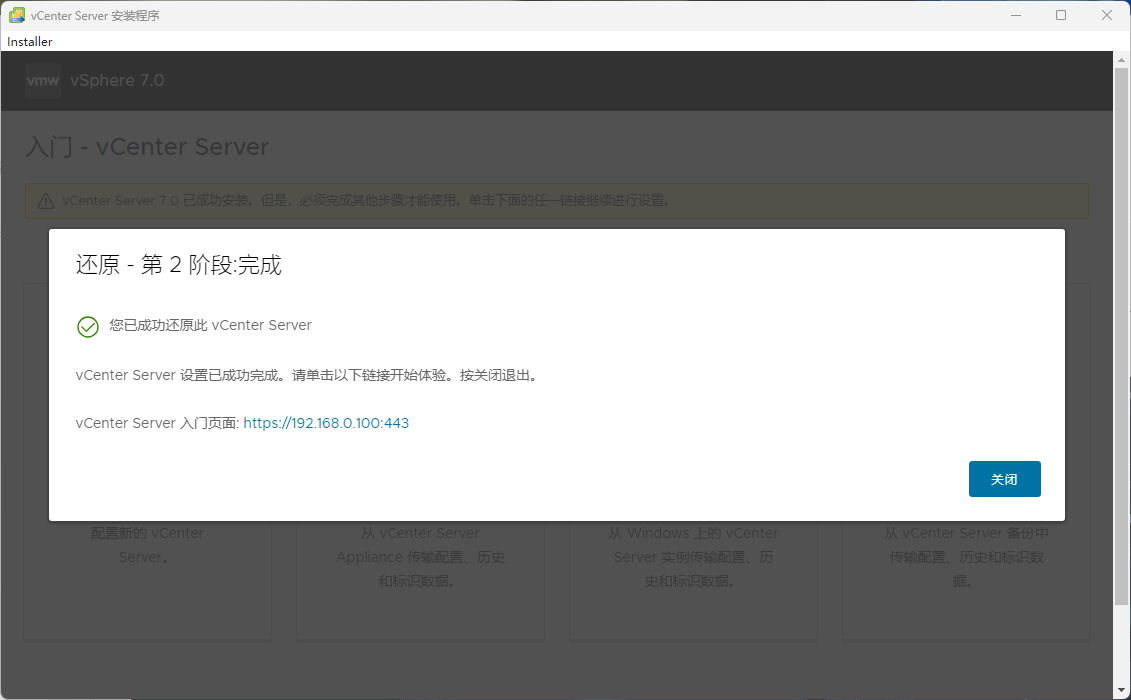Image resolution: width=1131 pixels, height=700 pixels.
Task: Click the 还原 - 第 2 阶段:完成 dialog title
Action: click(179, 265)
